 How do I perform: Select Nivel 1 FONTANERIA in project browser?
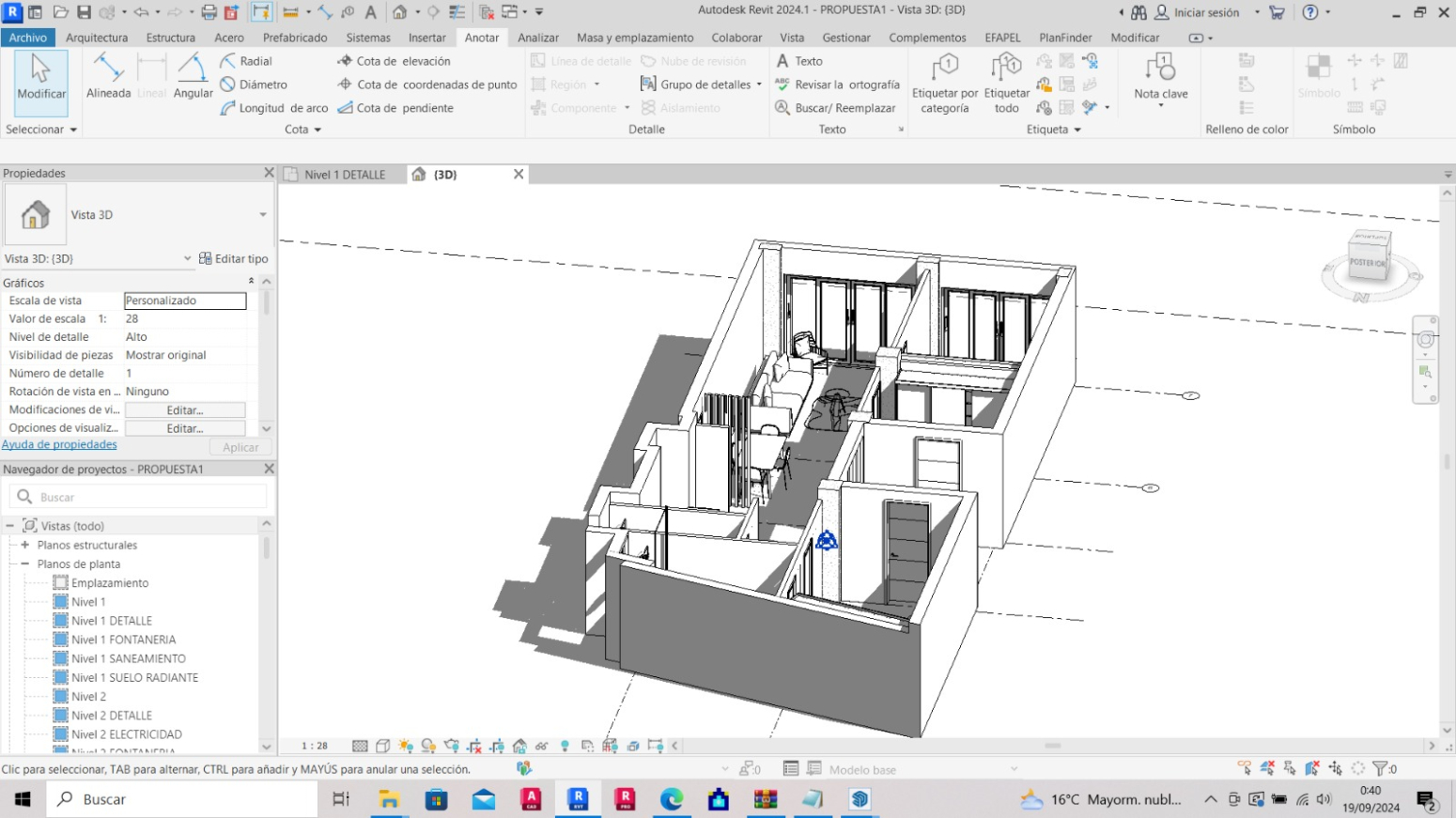coord(123,640)
